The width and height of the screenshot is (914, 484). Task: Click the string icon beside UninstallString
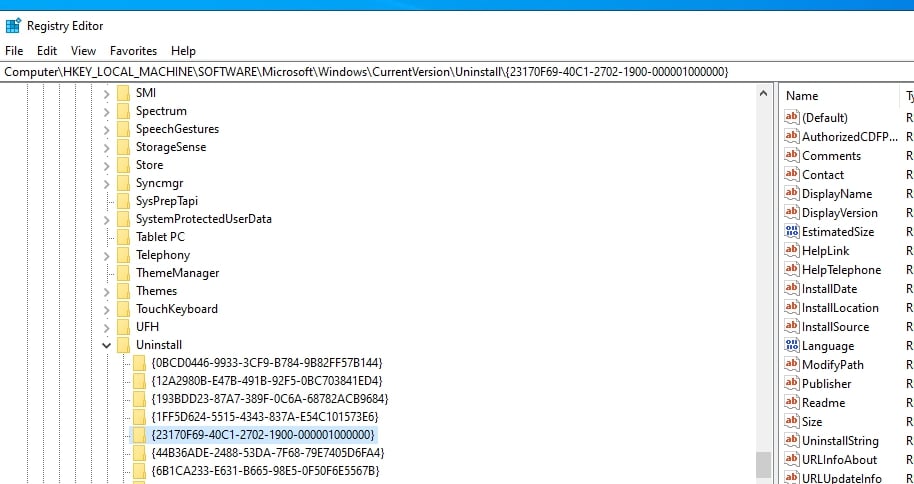point(792,441)
